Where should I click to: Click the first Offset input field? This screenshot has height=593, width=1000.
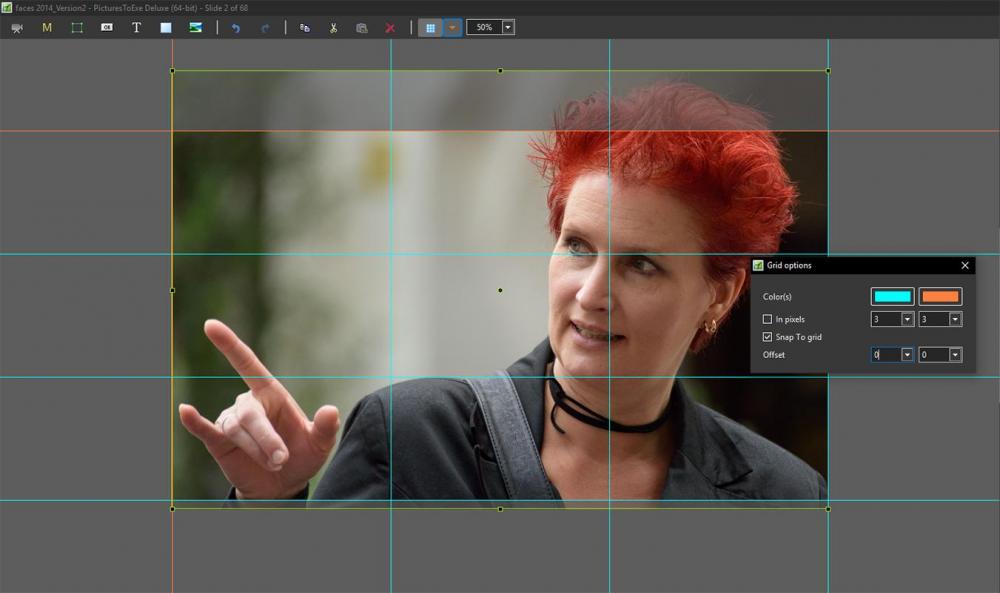pos(885,355)
